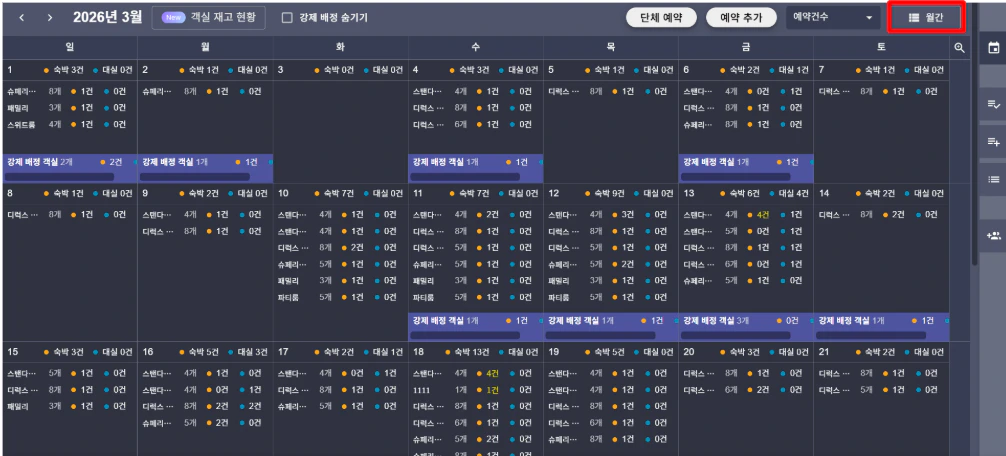This screenshot has width=1006, height=456.
Task: Open the 강제 배정 객실 1개 bar on day 6
Action: [x=746, y=169]
